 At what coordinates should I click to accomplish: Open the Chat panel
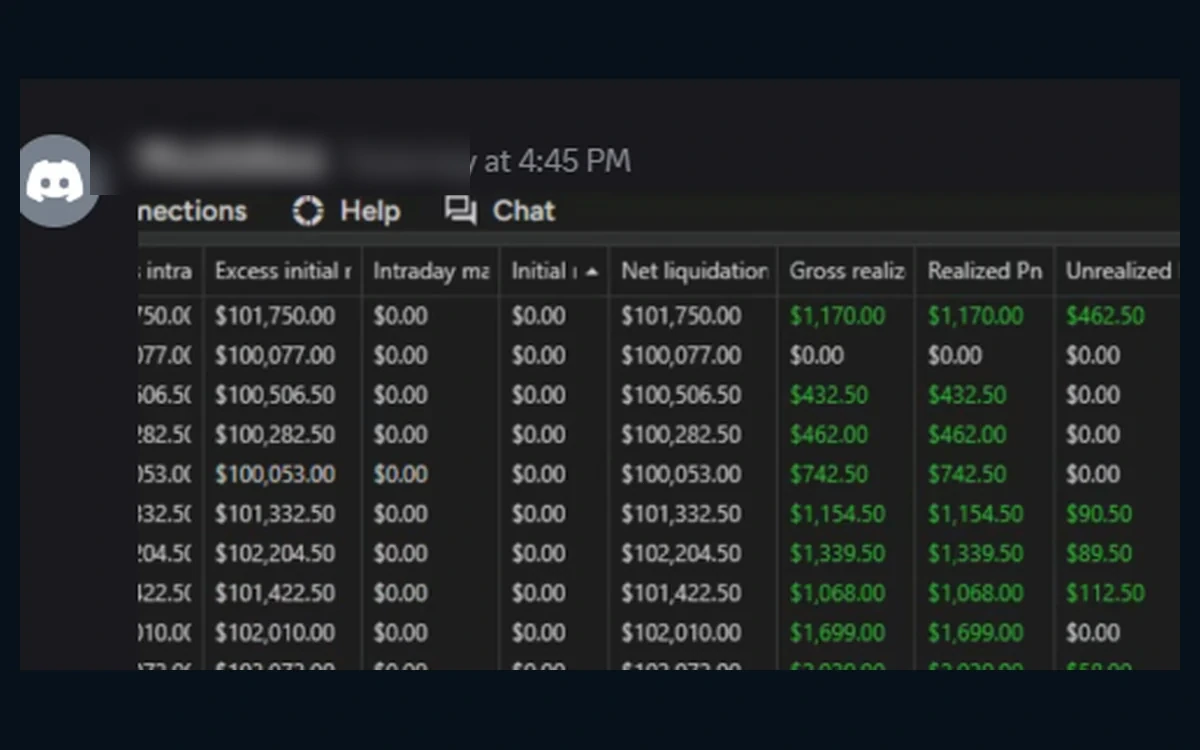[523, 211]
